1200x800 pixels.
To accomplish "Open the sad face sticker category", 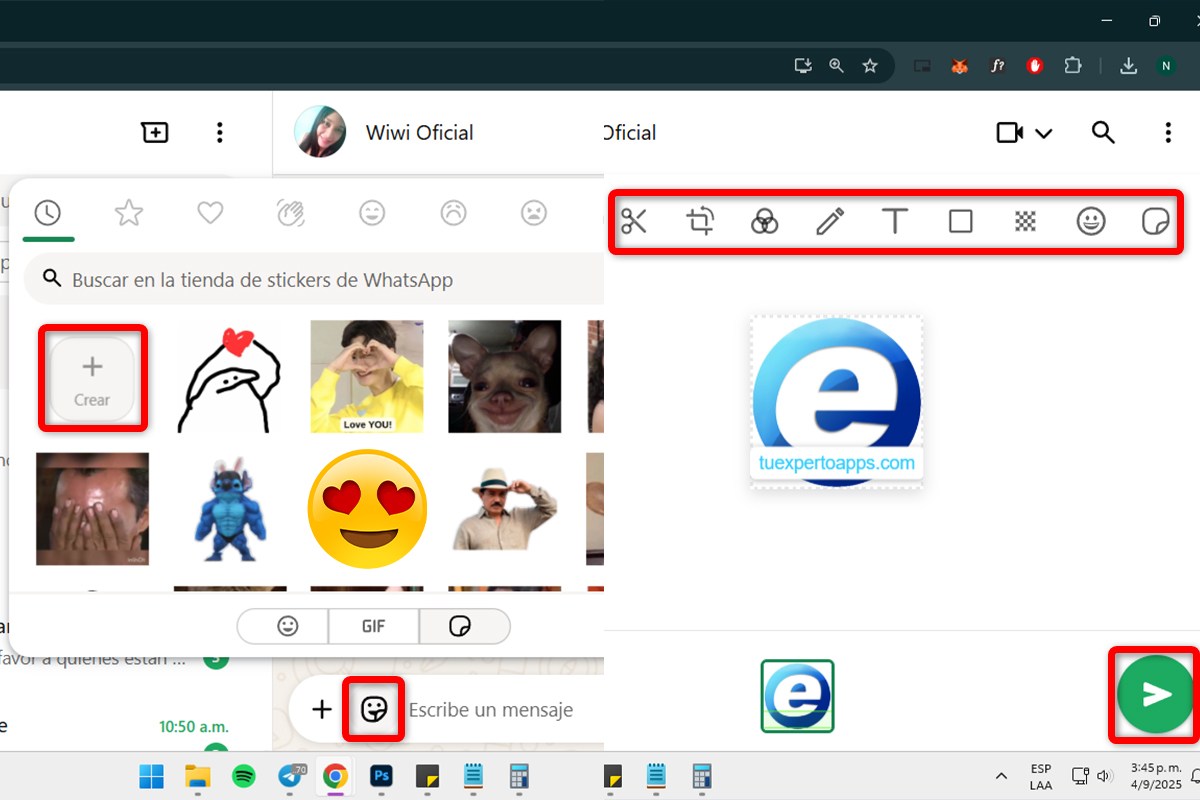I will pyautogui.click(x=454, y=212).
